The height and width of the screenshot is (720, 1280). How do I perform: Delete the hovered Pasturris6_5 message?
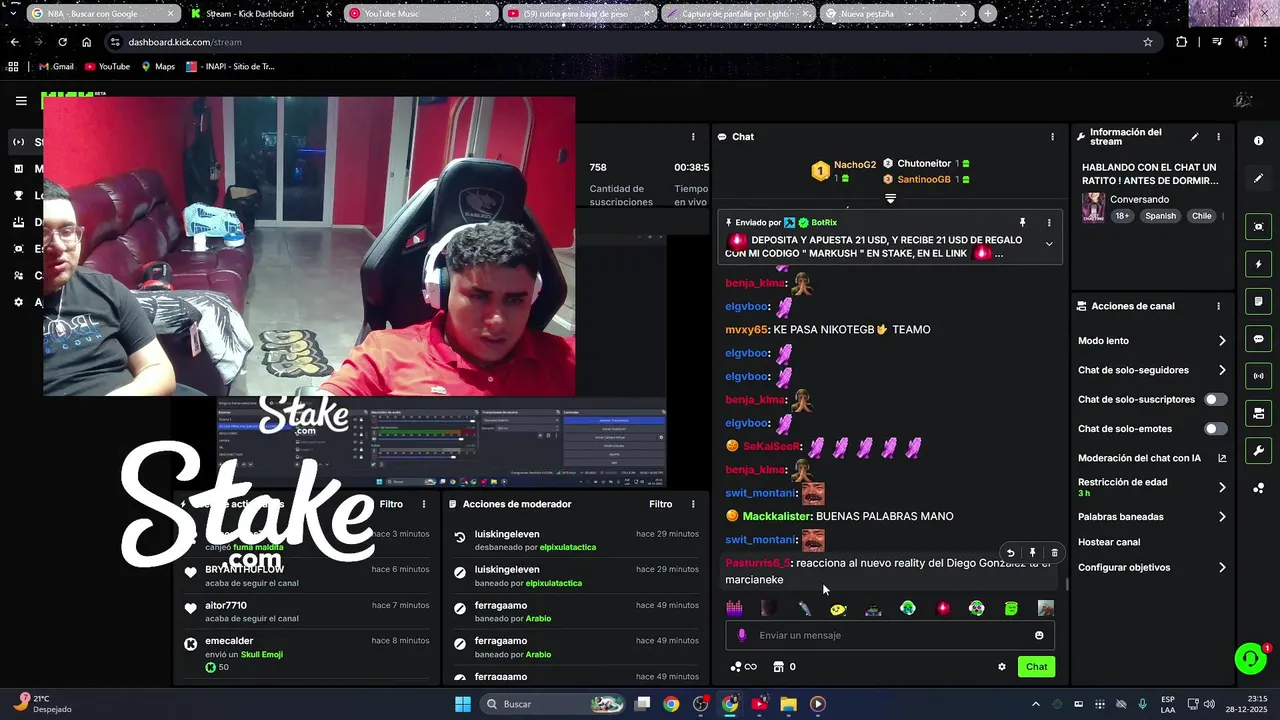point(1054,553)
